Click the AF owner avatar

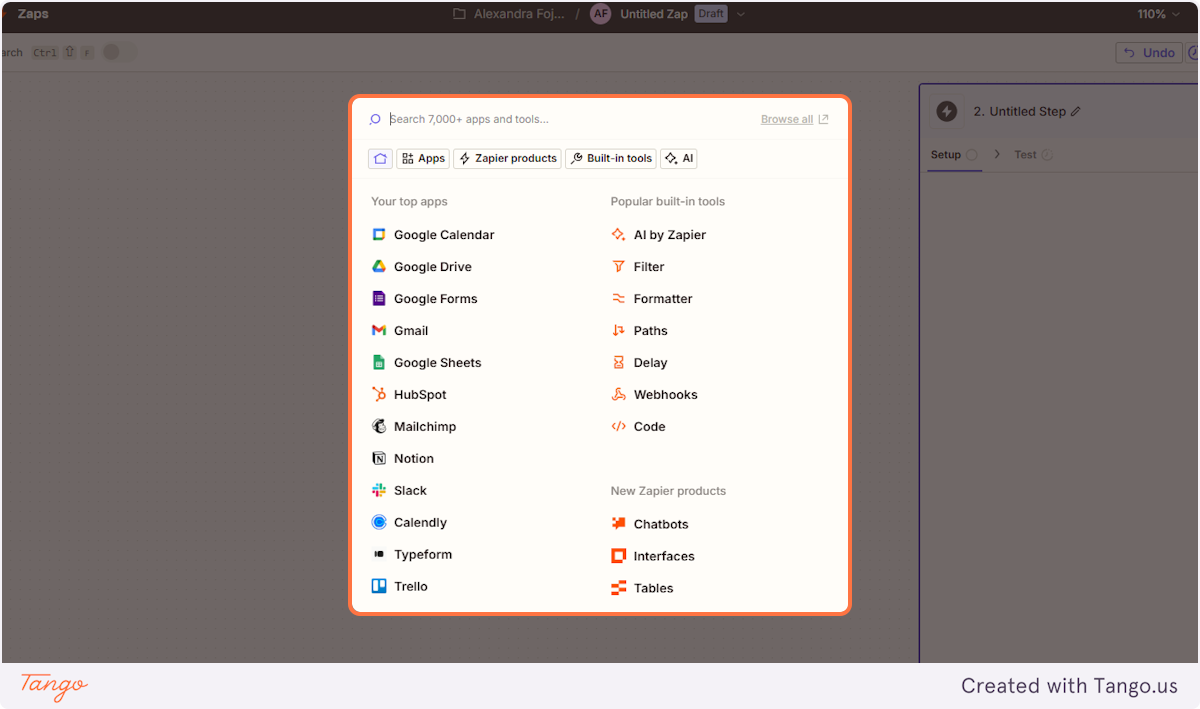[600, 14]
